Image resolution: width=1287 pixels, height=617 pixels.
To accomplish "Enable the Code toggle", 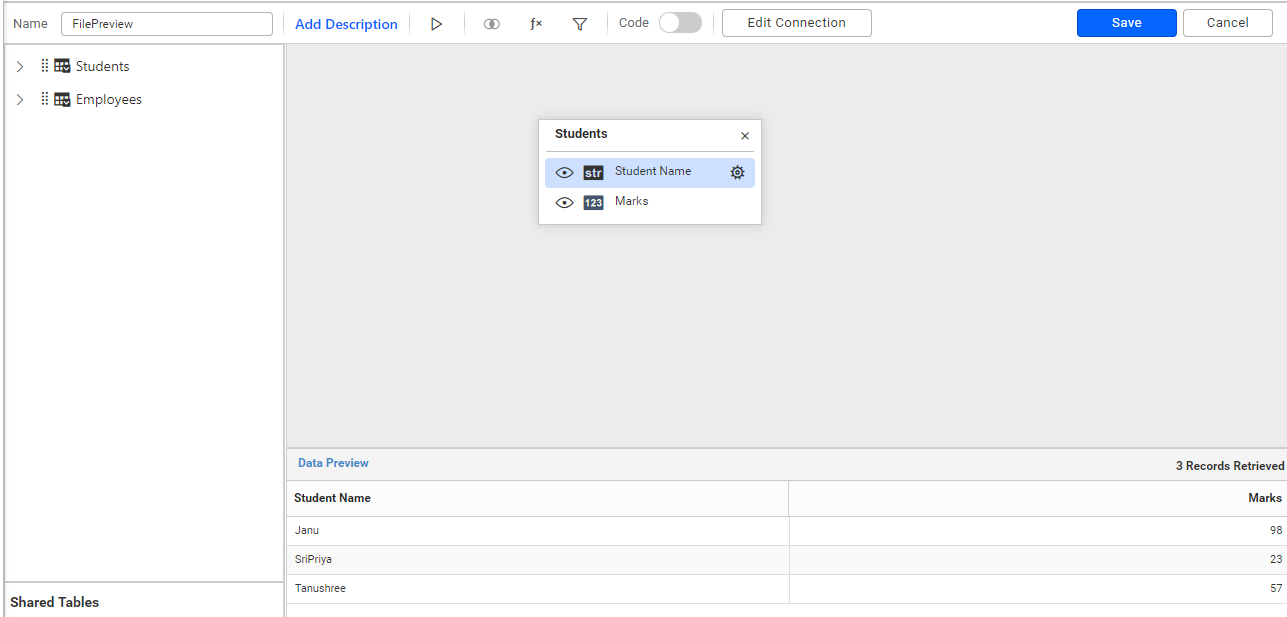I will 680,21.
